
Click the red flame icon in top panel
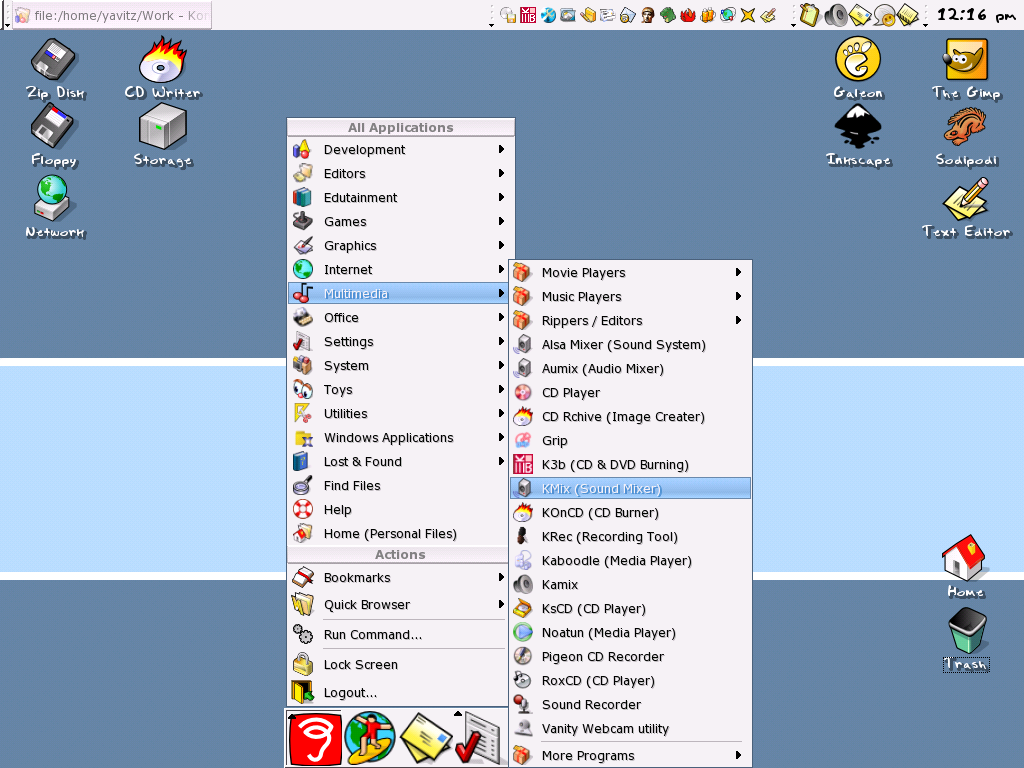click(x=687, y=14)
